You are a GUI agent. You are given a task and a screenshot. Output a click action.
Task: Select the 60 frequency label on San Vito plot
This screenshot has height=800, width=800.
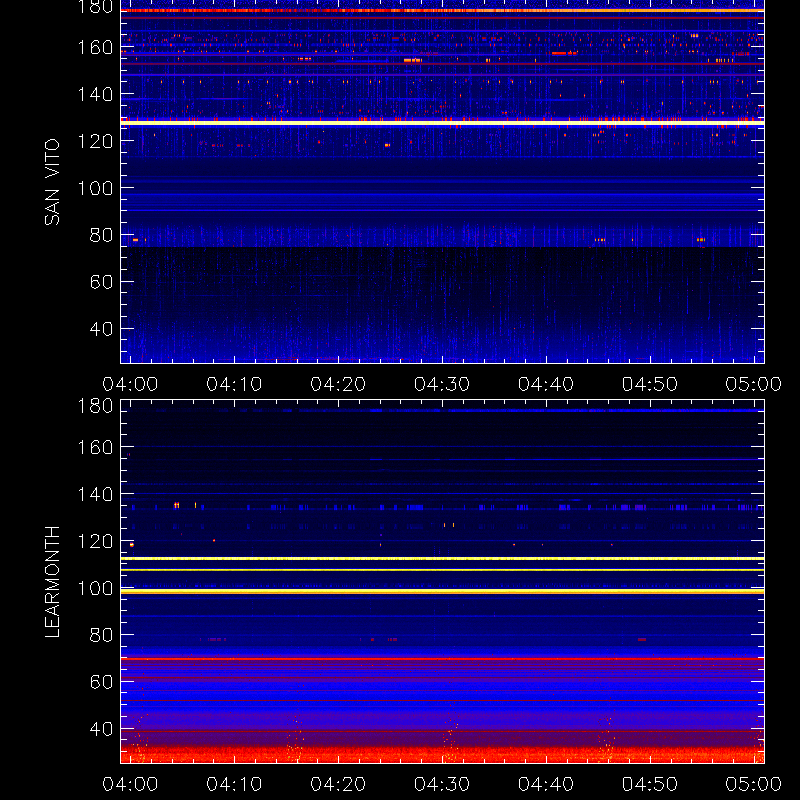pos(101,282)
